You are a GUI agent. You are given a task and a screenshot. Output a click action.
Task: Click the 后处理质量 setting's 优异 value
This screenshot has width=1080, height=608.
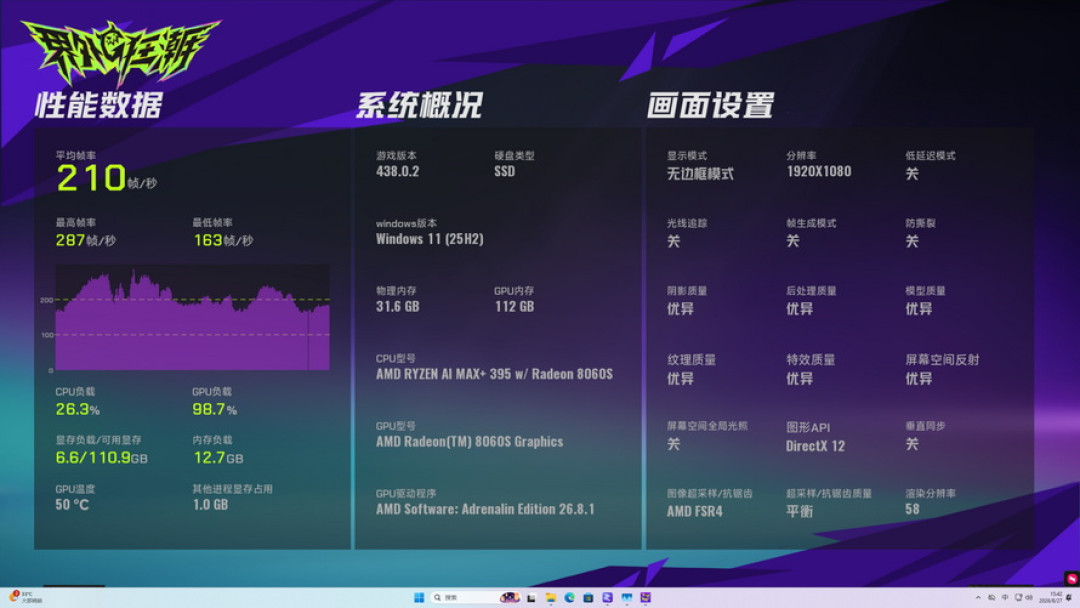pyautogui.click(x=799, y=308)
